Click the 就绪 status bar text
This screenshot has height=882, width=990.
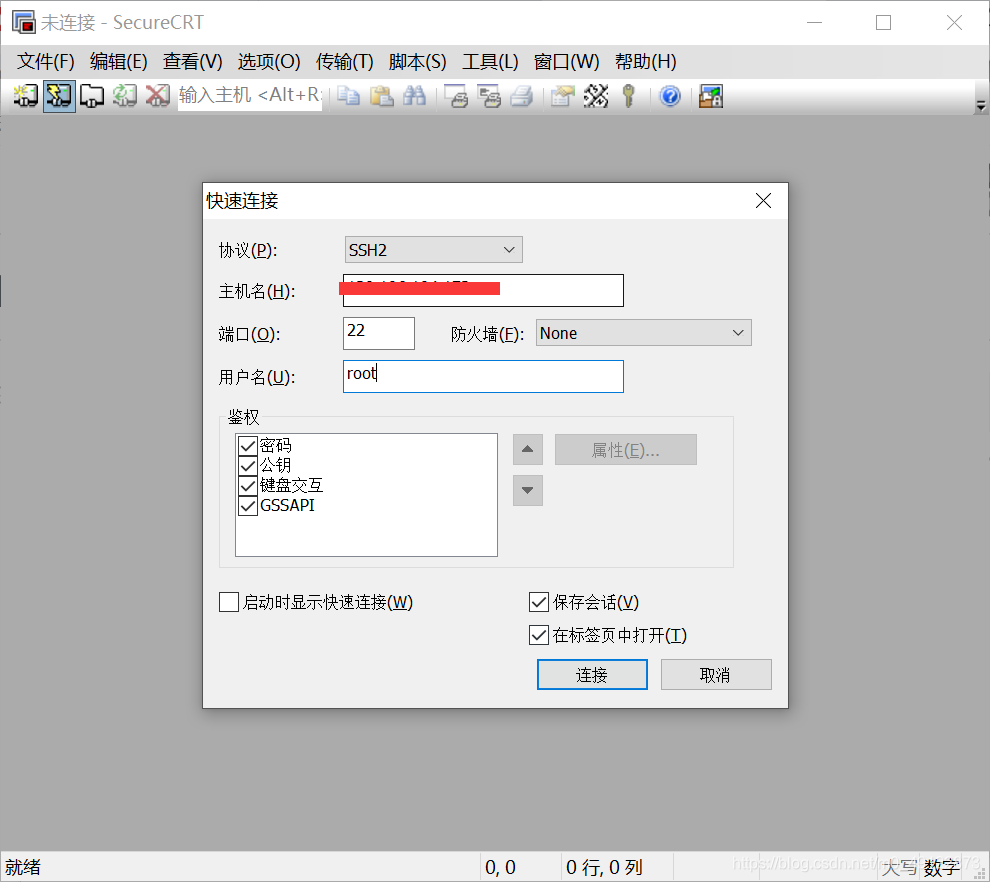(x=23, y=867)
